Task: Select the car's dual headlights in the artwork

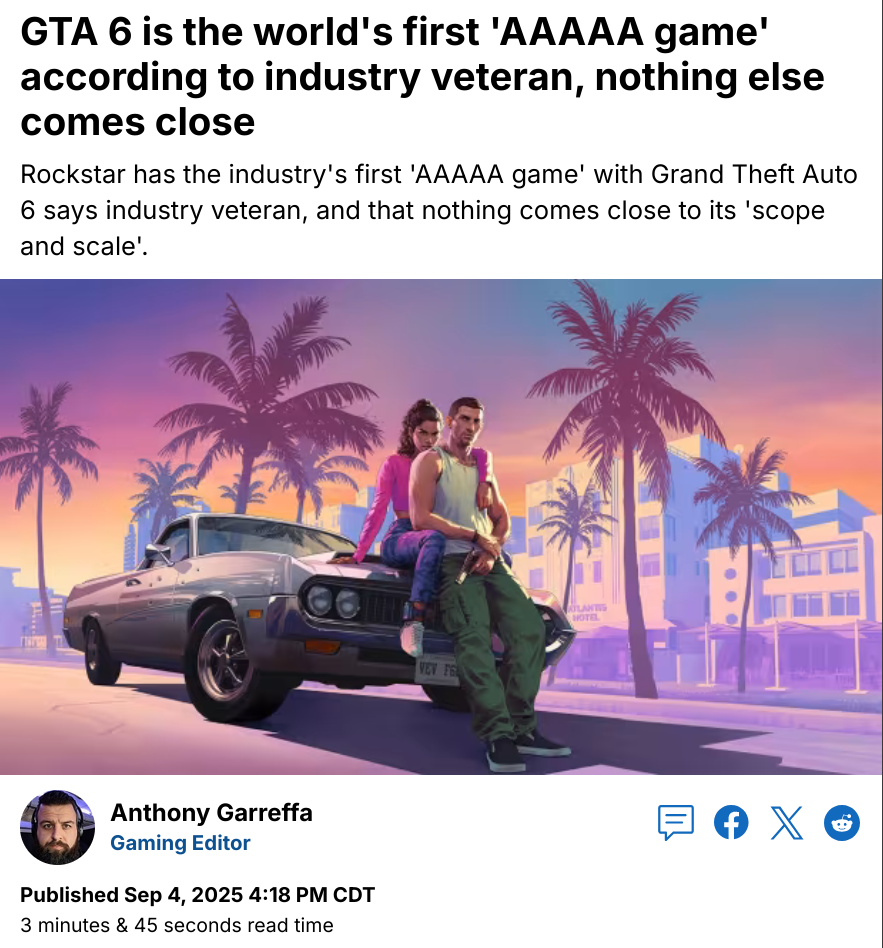Action: 334,602
